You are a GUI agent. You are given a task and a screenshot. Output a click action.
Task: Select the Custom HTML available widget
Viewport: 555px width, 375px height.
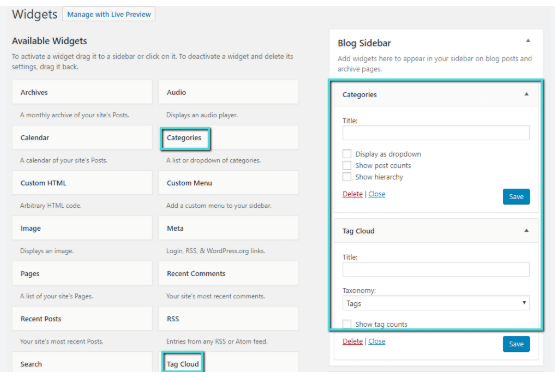pyautogui.click(x=82, y=183)
